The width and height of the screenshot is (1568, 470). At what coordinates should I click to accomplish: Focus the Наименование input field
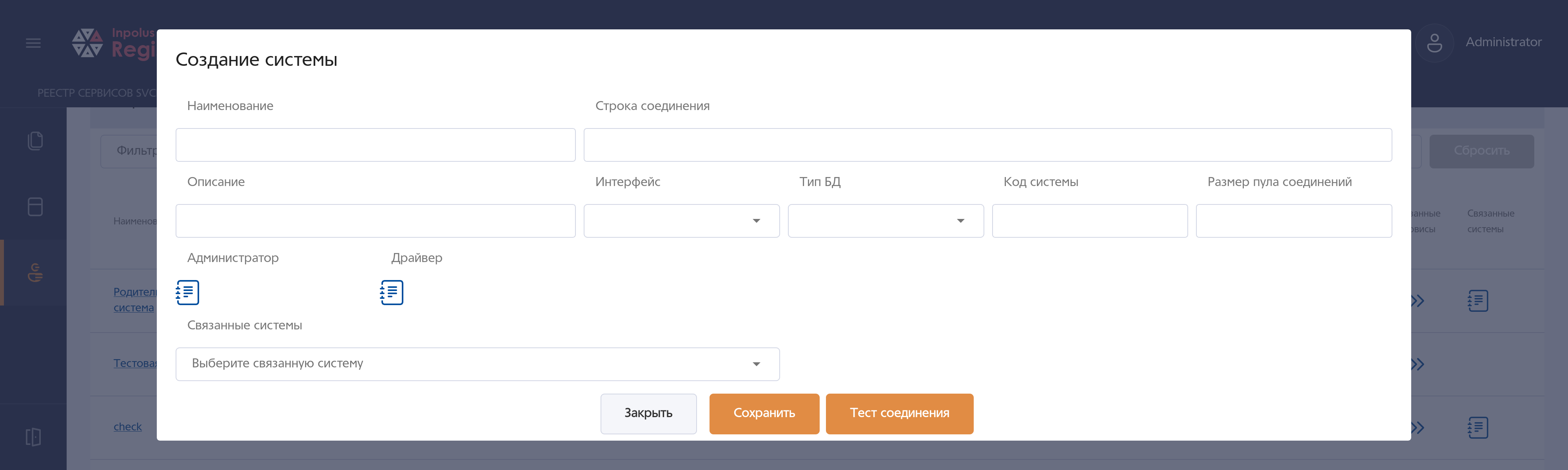pyautogui.click(x=375, y=145)
